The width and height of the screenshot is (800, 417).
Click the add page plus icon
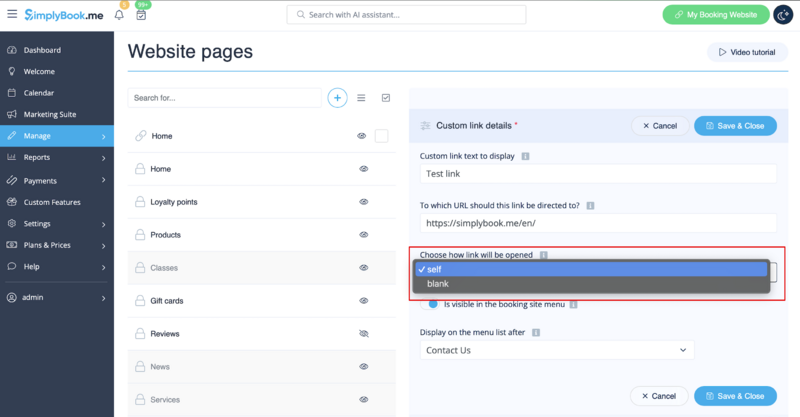click(337, 97)
